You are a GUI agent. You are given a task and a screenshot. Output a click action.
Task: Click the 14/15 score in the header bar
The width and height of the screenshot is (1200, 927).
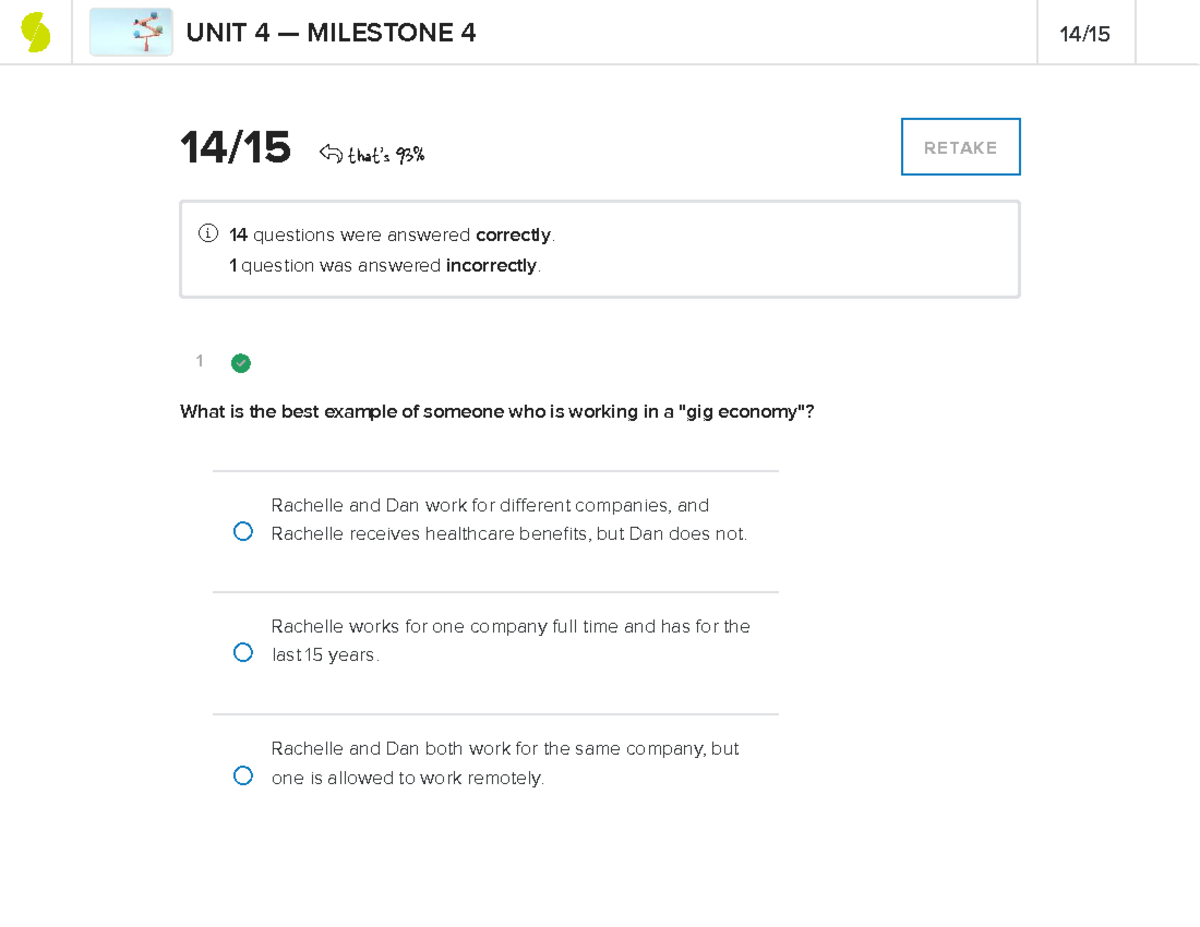pyautogui.click(x=1085, y=34)
